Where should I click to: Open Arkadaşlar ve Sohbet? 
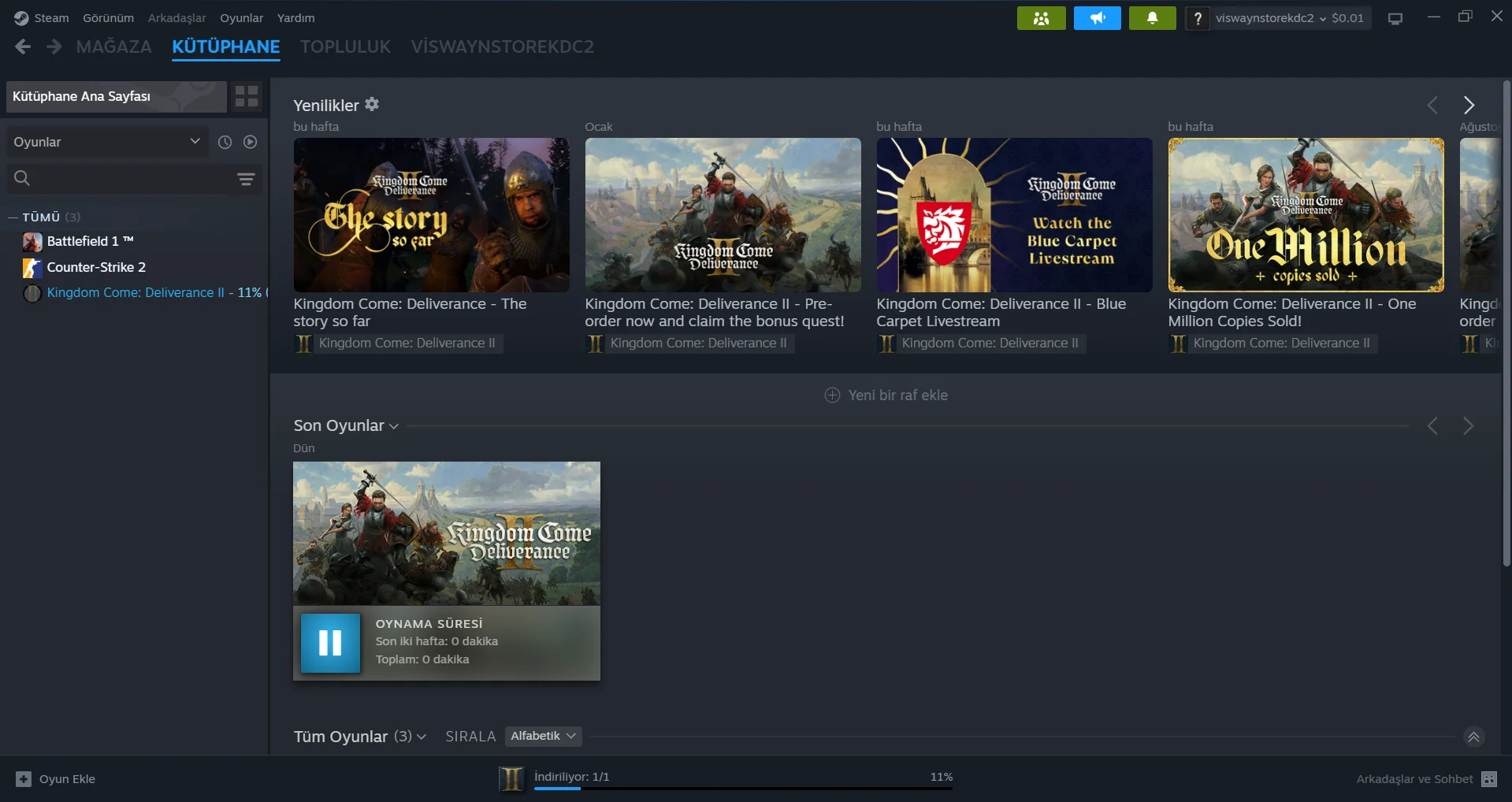pyautogui.click(x=1426, y=779)
